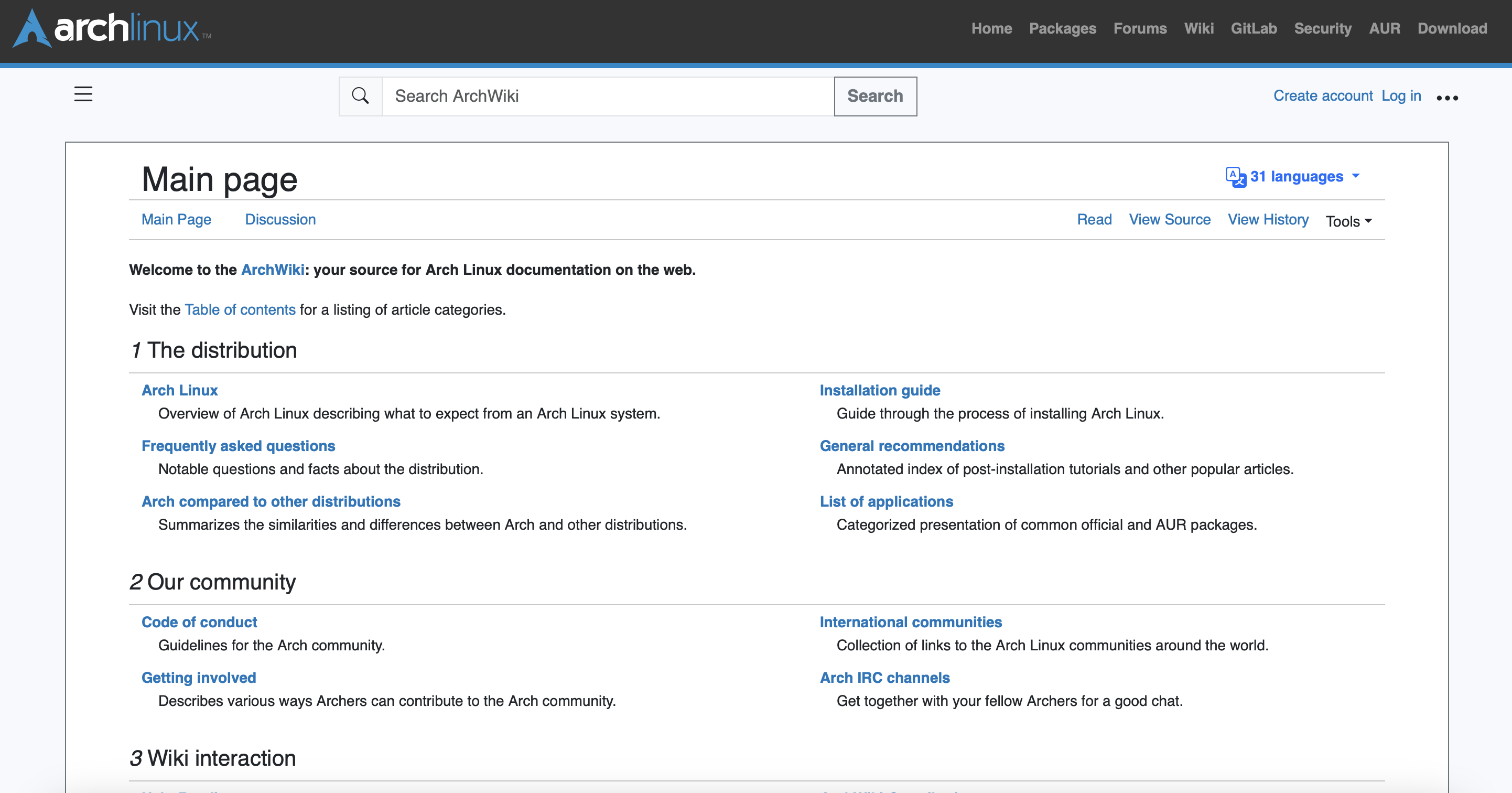The width and height of the screenshot is (1512, 793).
Task: Follow the Table of contents link
Action: [240, 309]
